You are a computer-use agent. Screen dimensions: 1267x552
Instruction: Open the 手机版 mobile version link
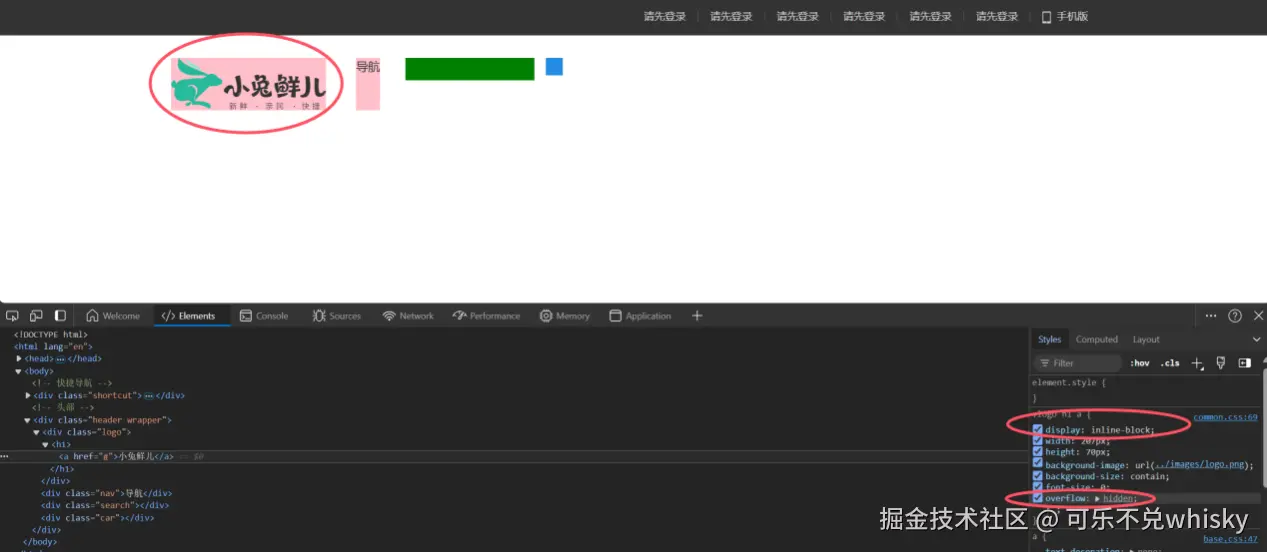tap(1072, 17)
